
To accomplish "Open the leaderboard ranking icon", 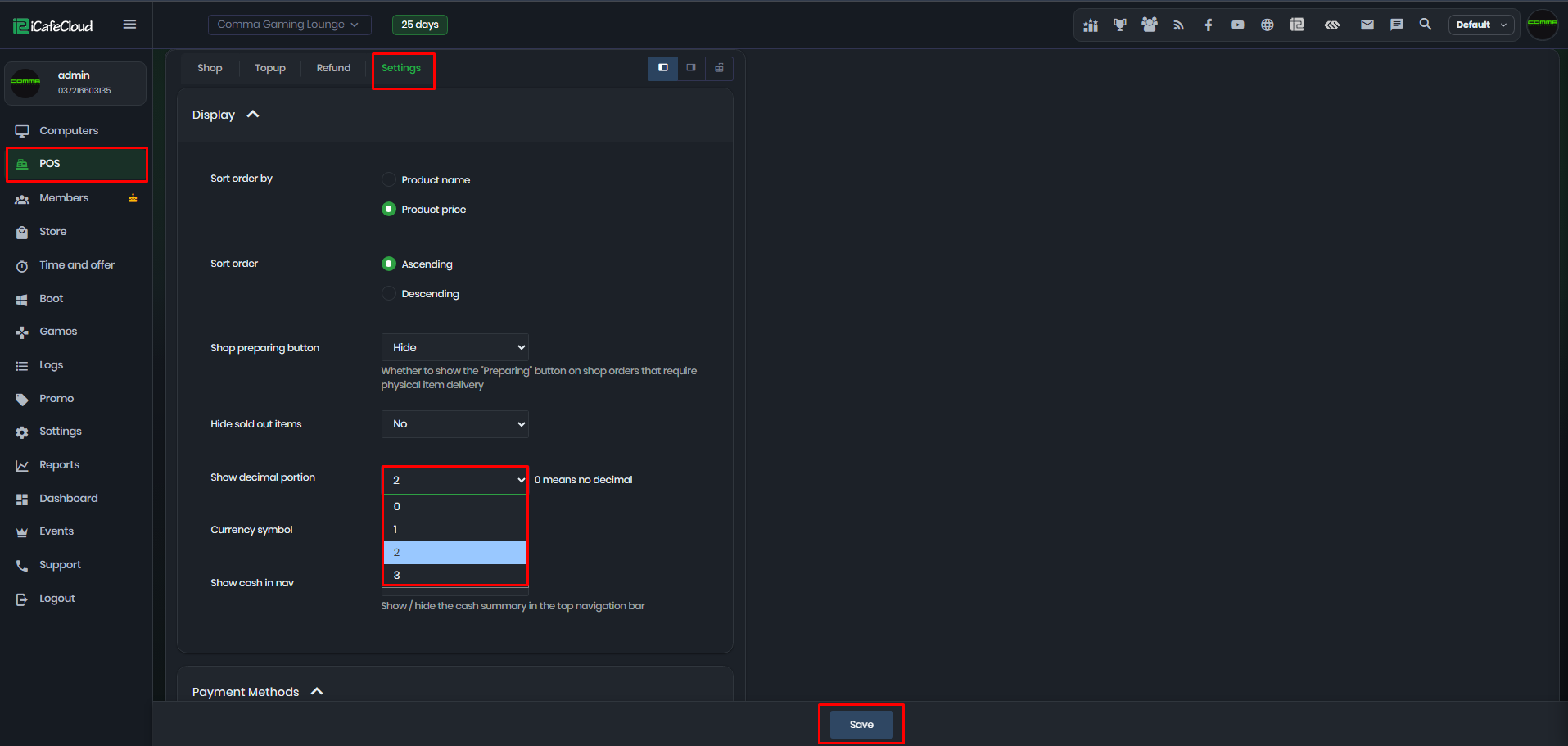I will [1091, 25].
